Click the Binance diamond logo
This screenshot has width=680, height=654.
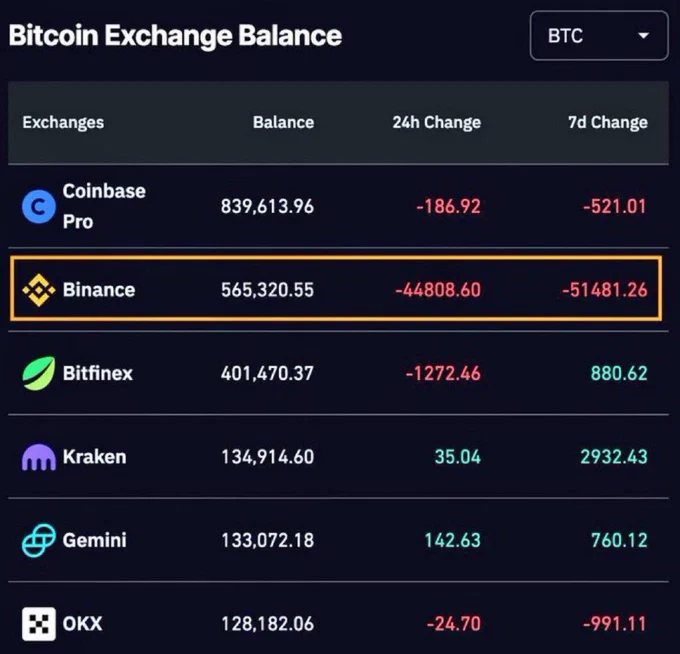tap(39, 290)
